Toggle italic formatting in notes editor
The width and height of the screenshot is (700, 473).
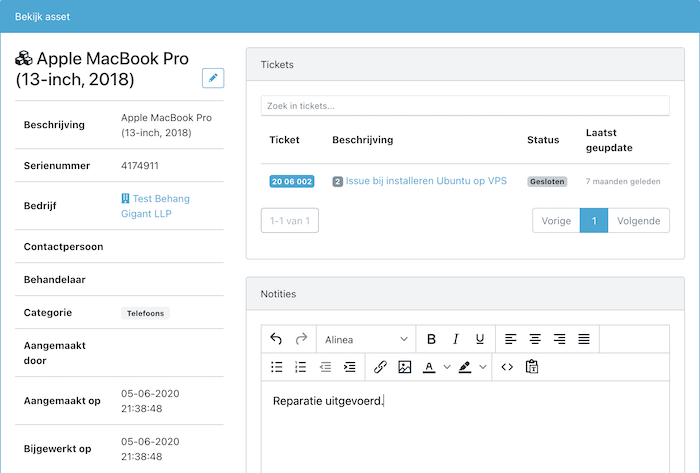coord(455,339)
